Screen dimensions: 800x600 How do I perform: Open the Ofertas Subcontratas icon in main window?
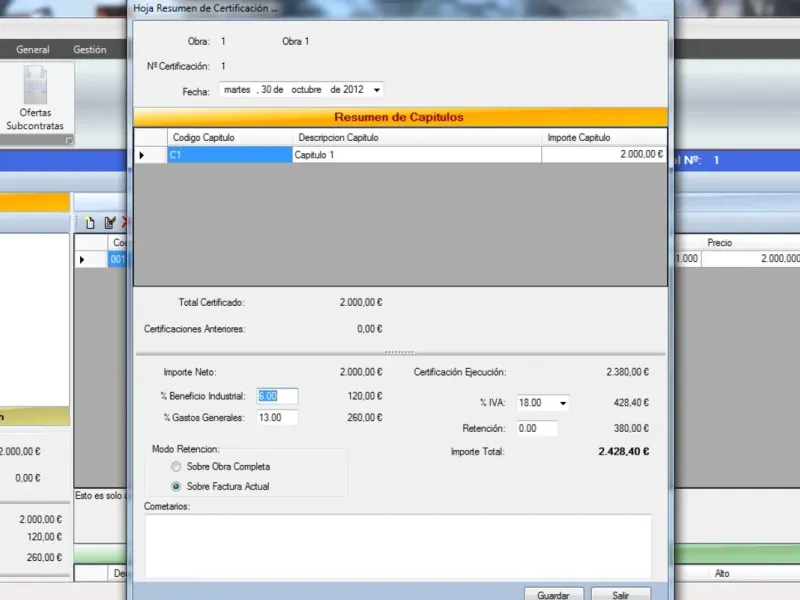(35, 98)
